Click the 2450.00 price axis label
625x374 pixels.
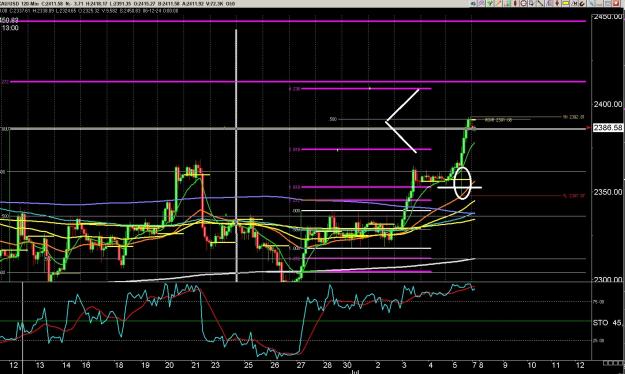tap(608, 17)
